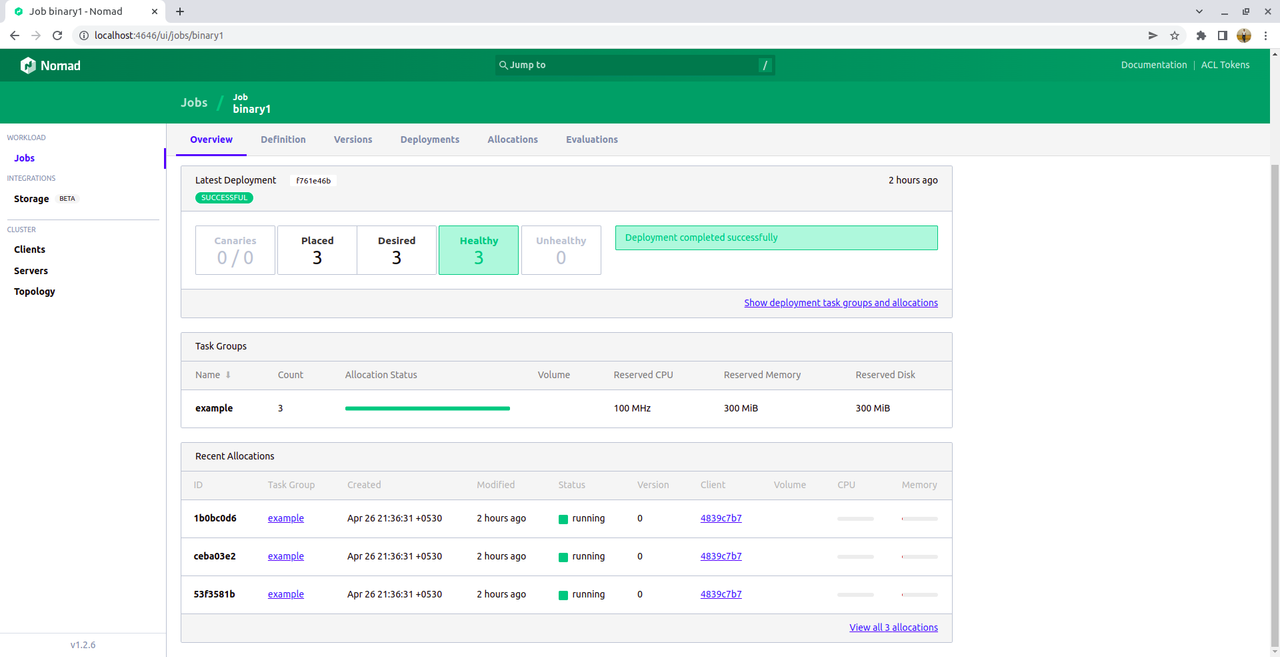
Task: Open client 4839c7b7 in 1b0bc0d6 row
Action: coord(721,518)
